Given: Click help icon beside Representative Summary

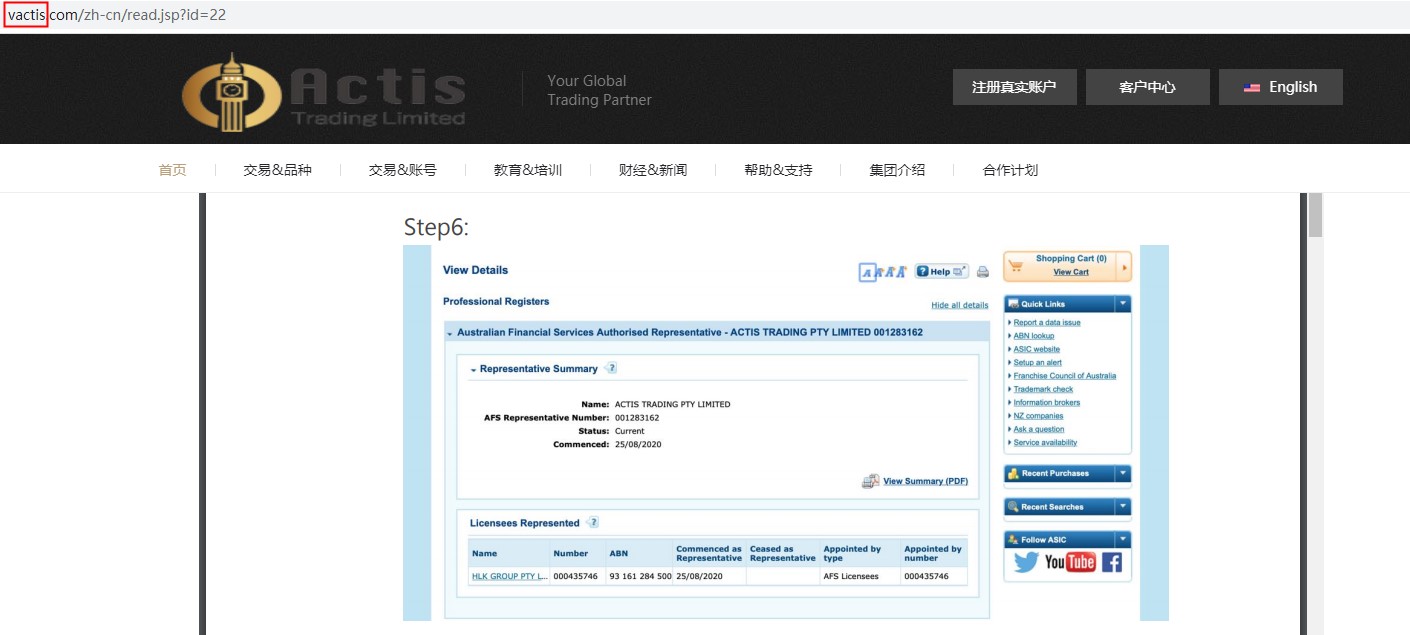Looking at the screenshot, I should (611, 368).
